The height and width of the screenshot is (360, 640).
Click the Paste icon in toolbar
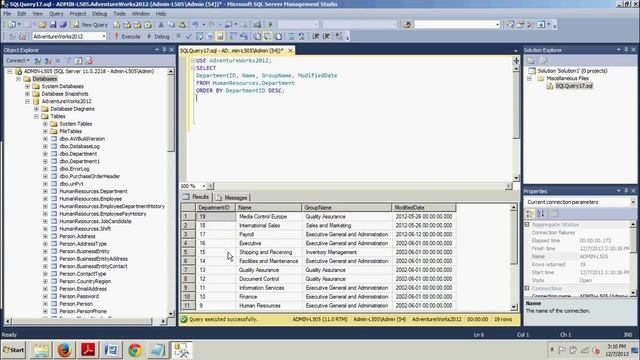point(182,25)
